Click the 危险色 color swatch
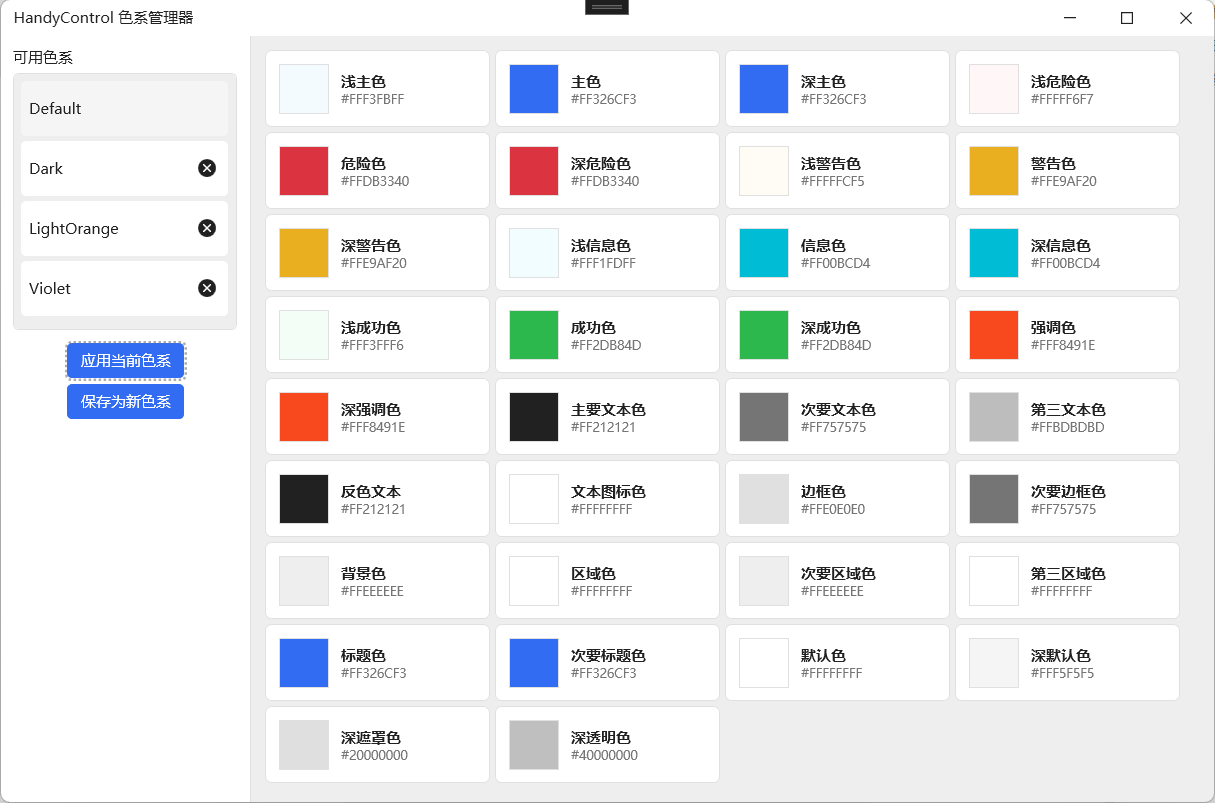This screenshot has height=803, width=1215. (303, 170)
